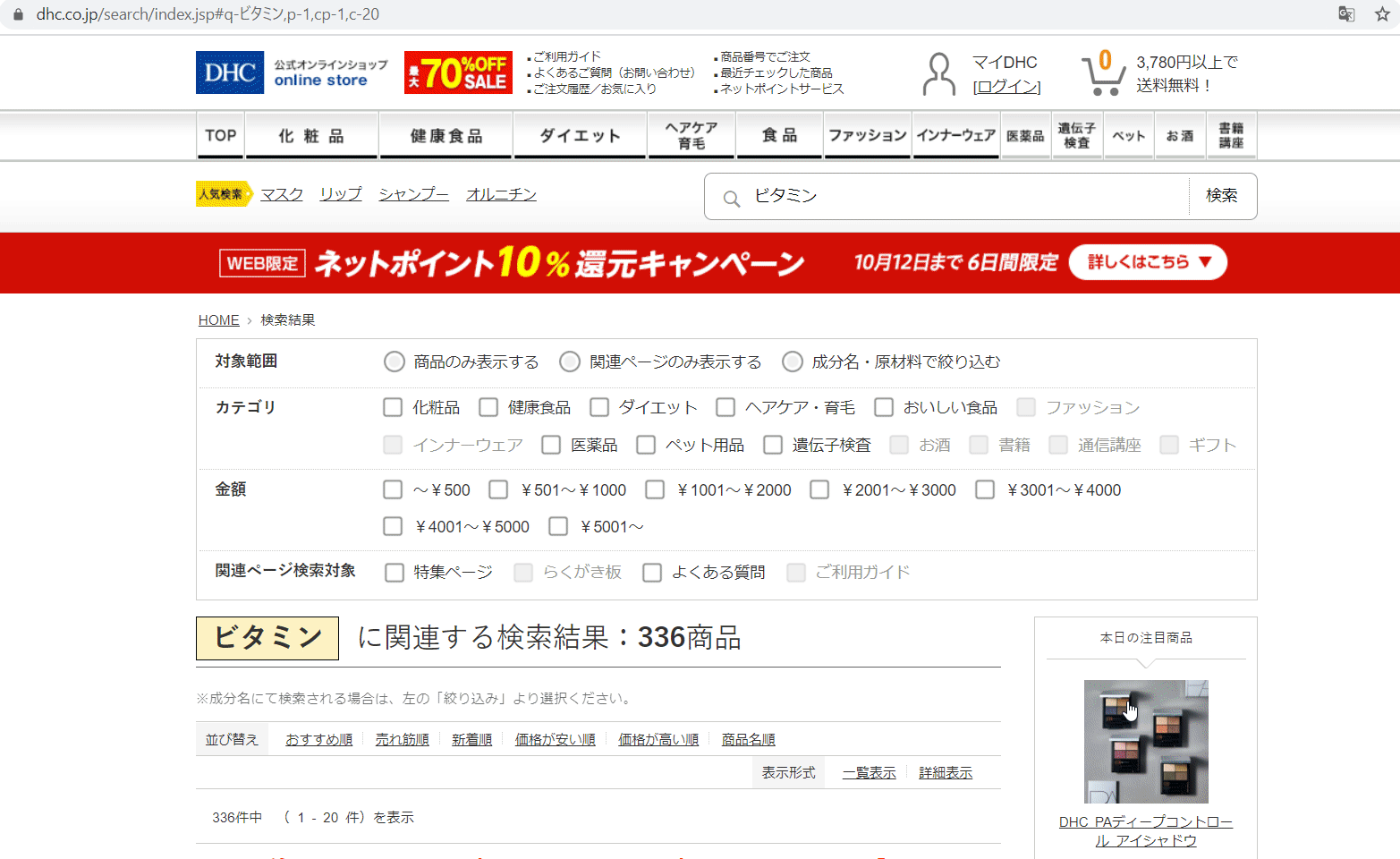Viewport: 1400px width, 859px height.
Task: Click popular search link マスク
Action: coord(282,194)
